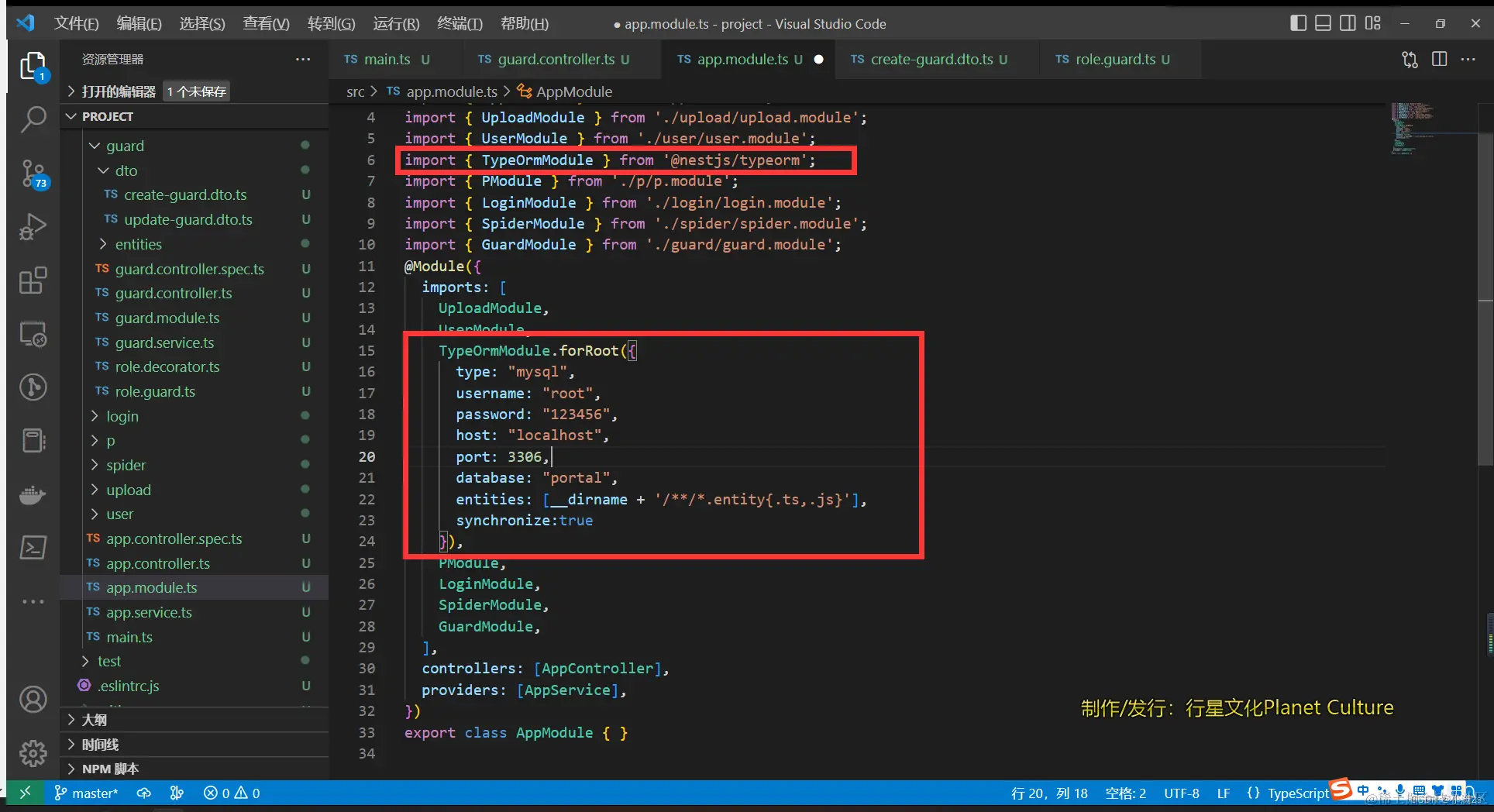
Task: Open the 终端(T) menu
Action: point(460,23)
